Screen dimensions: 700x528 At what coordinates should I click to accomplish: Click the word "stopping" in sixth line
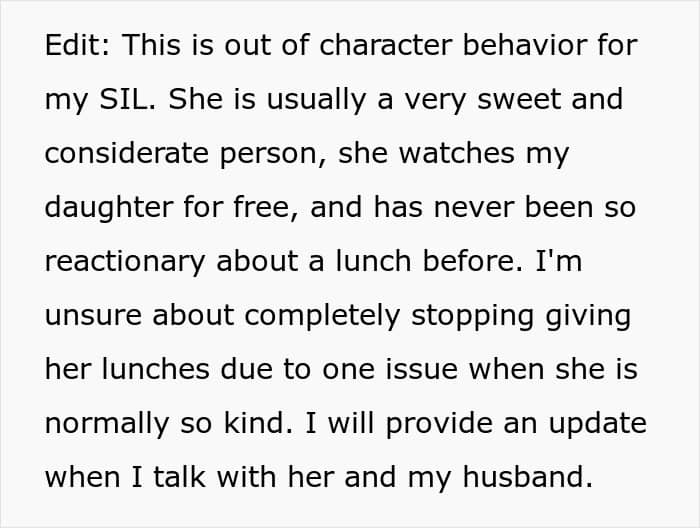tap(472, 316)
